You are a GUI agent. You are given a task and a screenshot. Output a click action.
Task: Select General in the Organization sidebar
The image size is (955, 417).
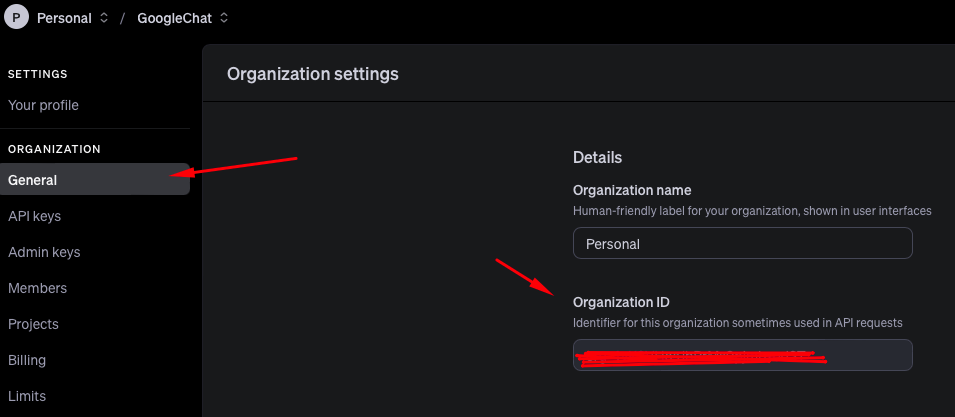33,180
